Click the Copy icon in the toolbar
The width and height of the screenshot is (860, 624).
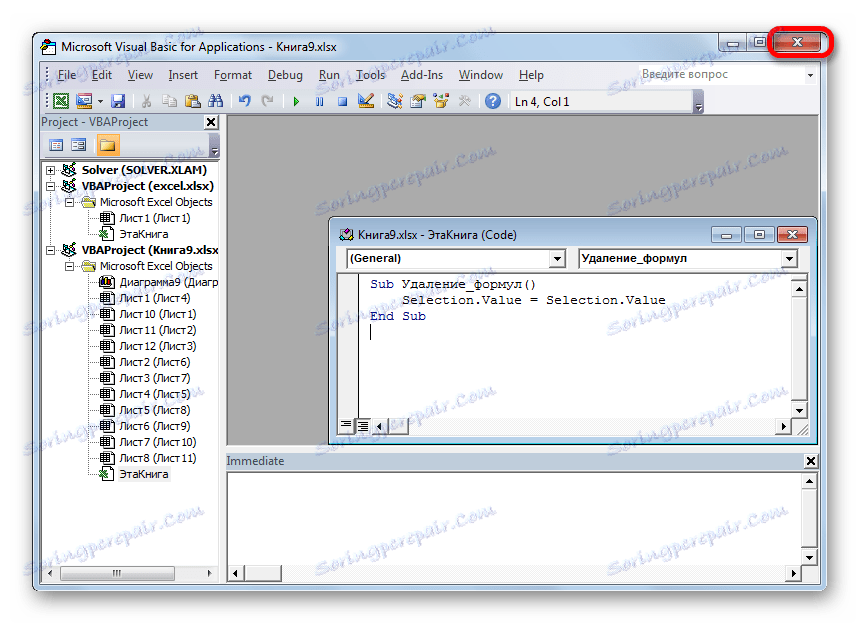coord(169,101)
